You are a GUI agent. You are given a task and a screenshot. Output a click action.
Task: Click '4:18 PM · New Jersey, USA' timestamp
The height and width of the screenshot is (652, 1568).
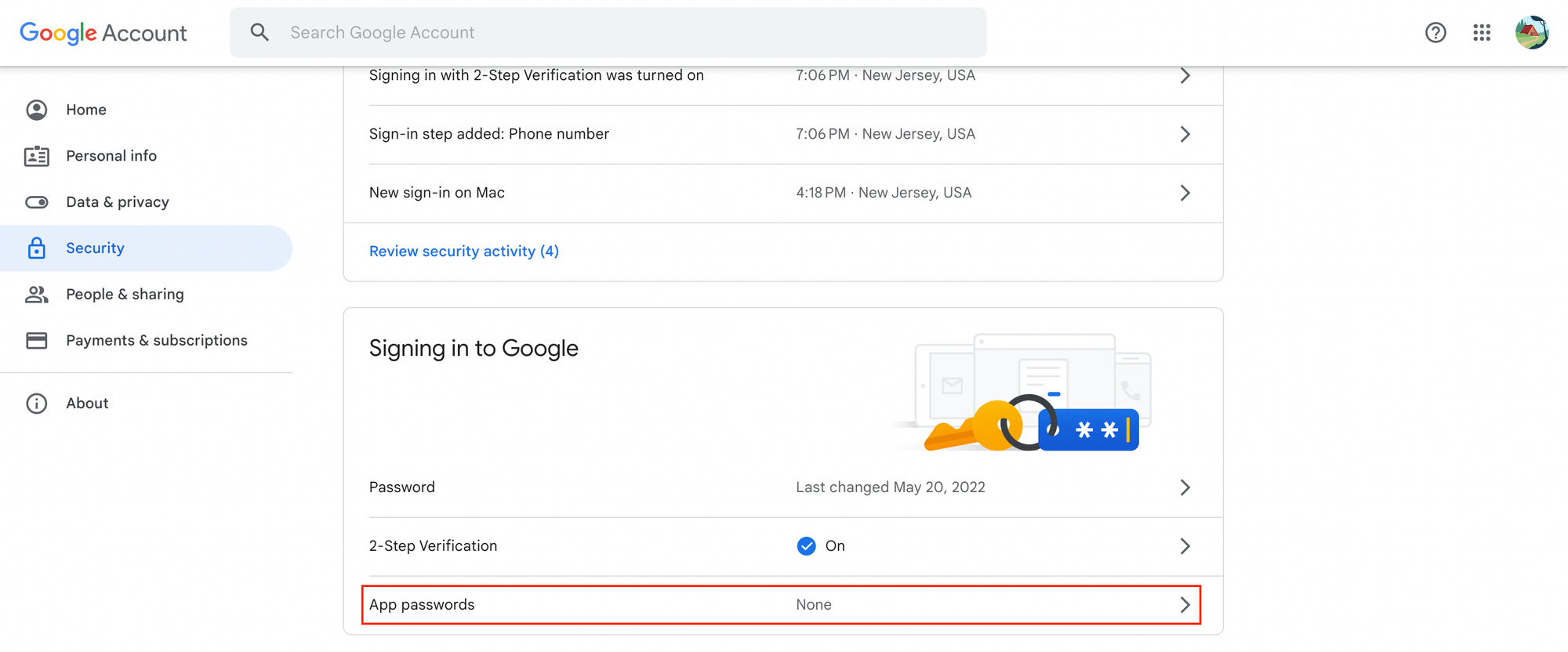point(884,193)
